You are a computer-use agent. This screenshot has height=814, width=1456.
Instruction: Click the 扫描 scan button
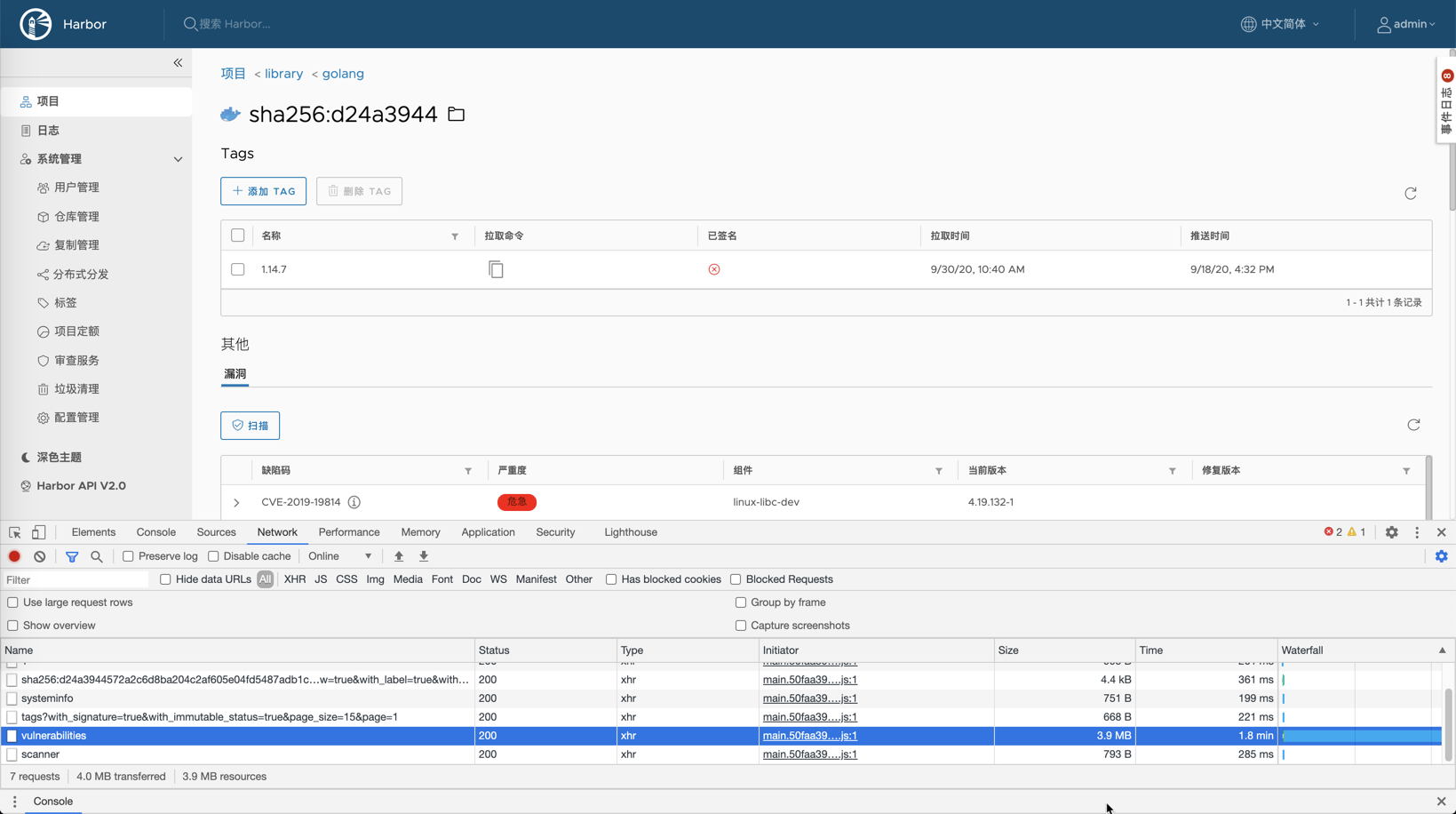[x=250, y=426]
